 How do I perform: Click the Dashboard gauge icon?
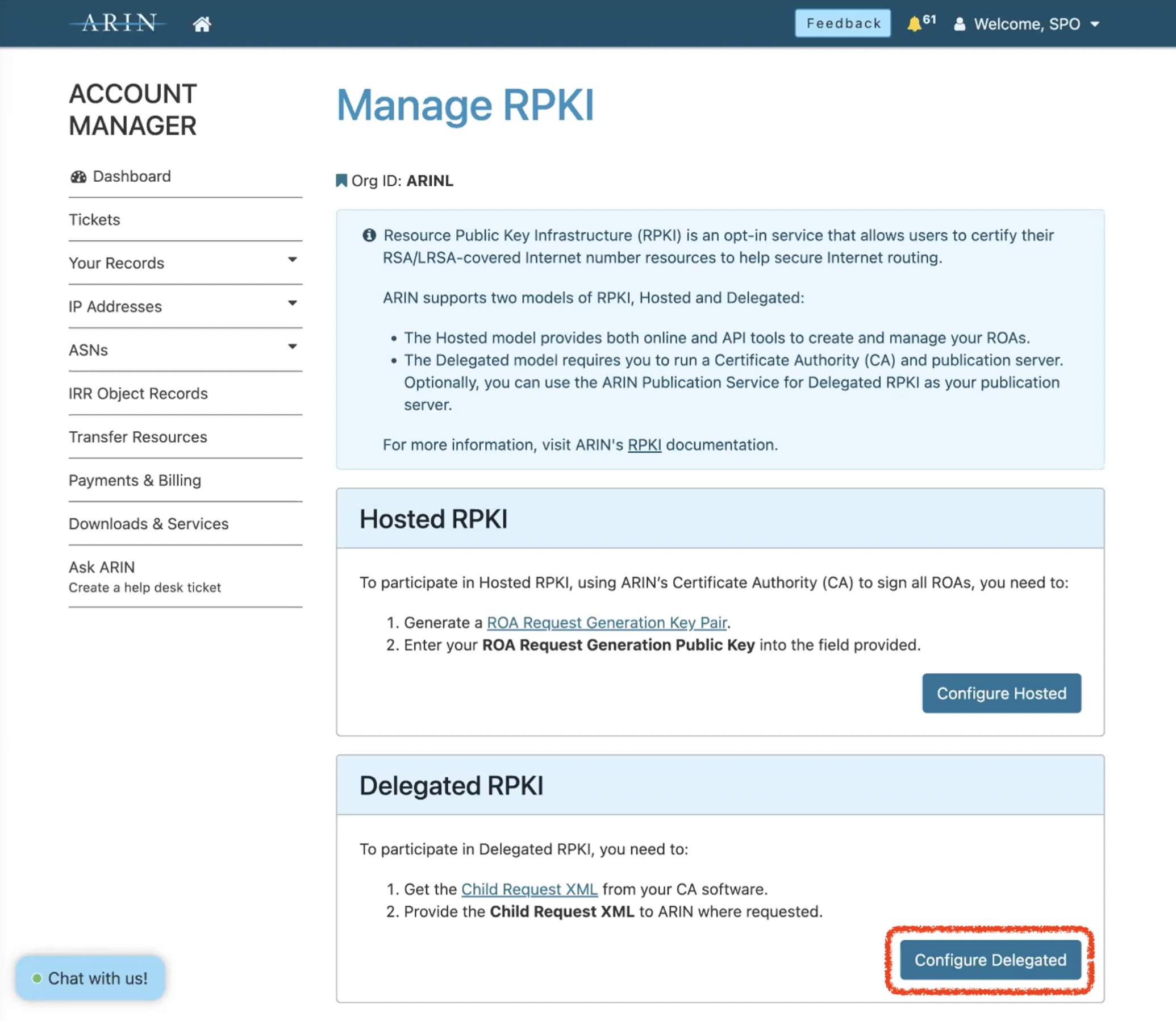coord(78,177)
